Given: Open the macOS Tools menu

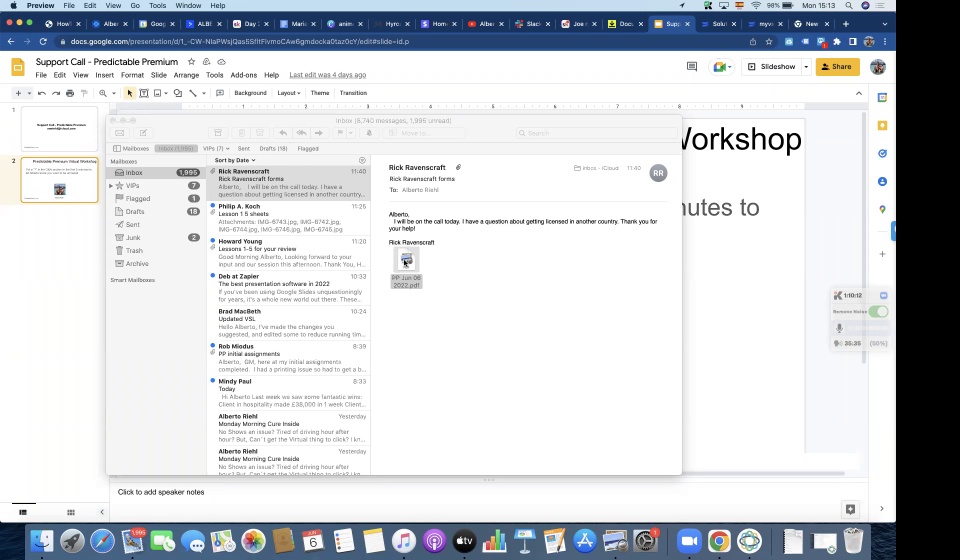Looking at the screenshot, I should tap(157, 6).
